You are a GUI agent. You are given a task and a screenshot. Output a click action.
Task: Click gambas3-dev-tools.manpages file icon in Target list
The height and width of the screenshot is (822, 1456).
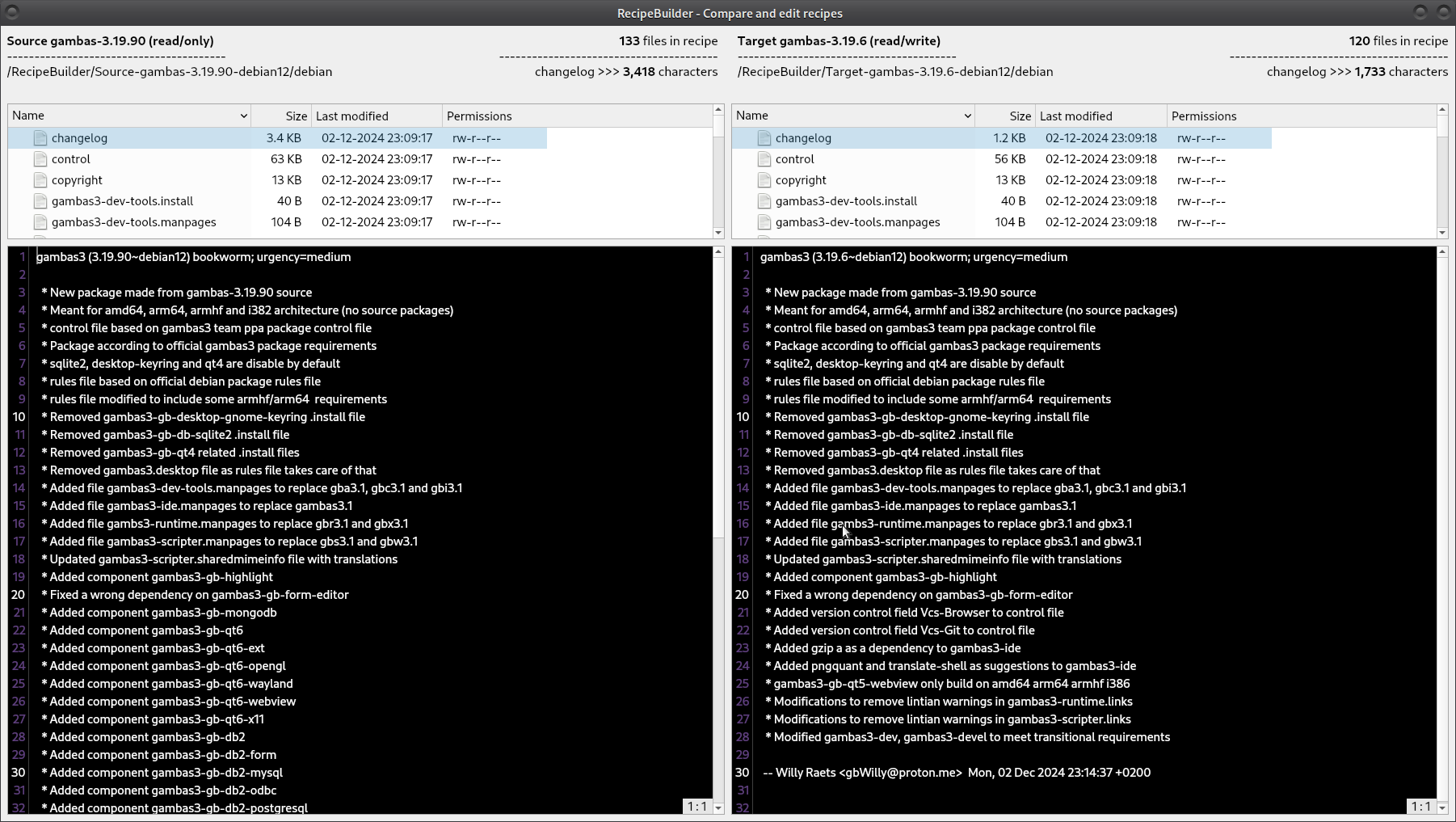pos(764,222)
